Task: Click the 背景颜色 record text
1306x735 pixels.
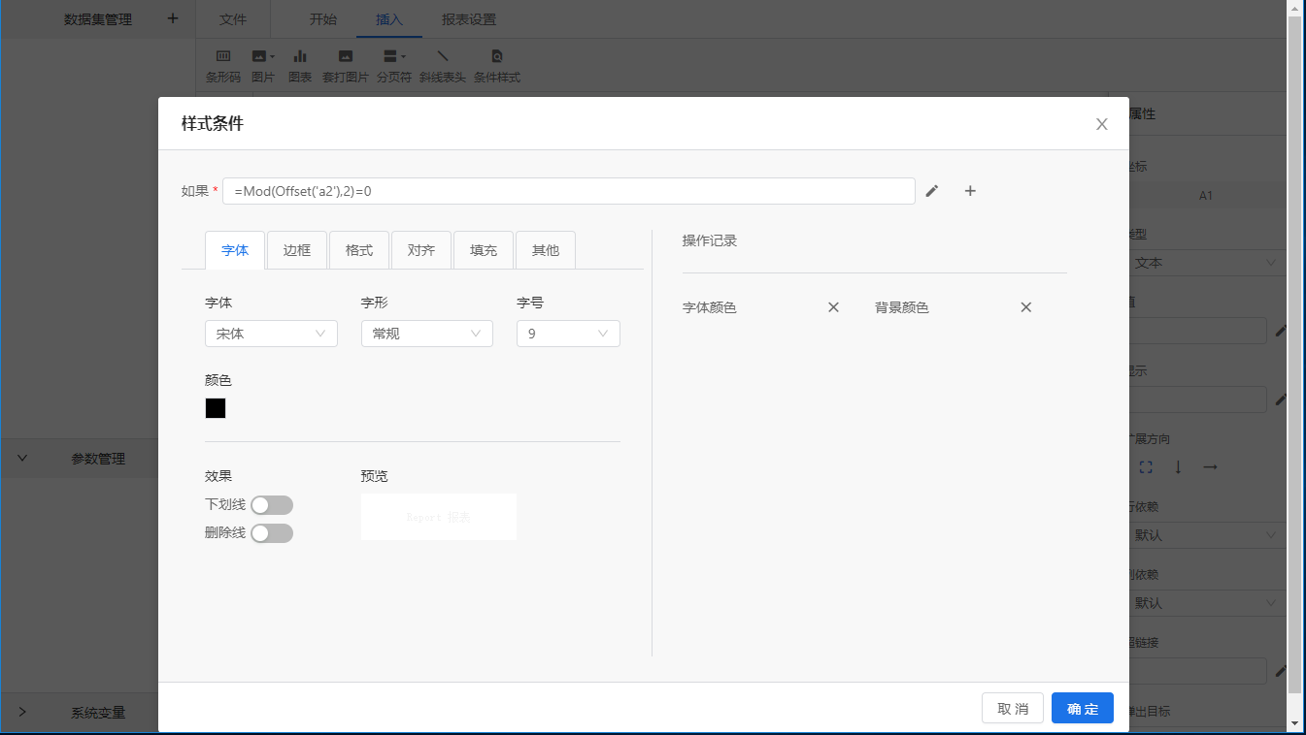Action: click(902, 307)
